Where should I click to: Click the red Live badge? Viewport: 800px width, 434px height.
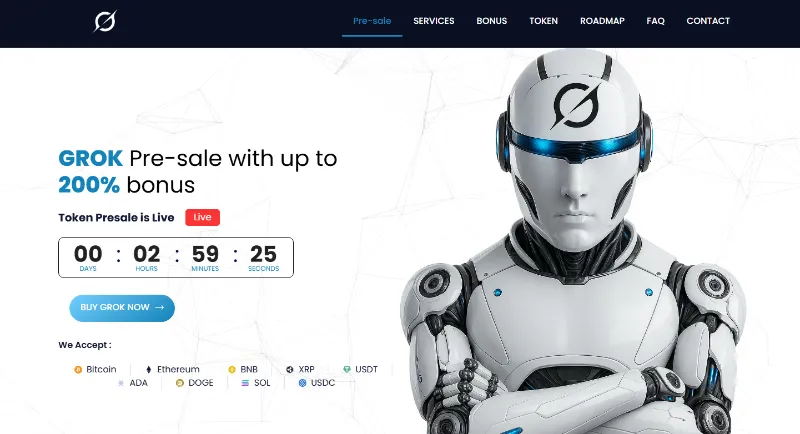coord(203,217)
